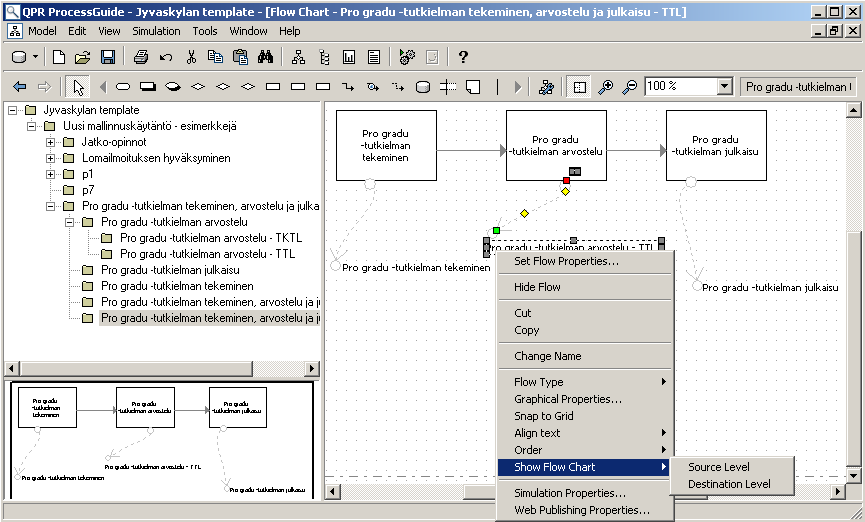Click the overview thumbnail panel
This screenshot has width=865, height=522.
[x=162, y=440]
